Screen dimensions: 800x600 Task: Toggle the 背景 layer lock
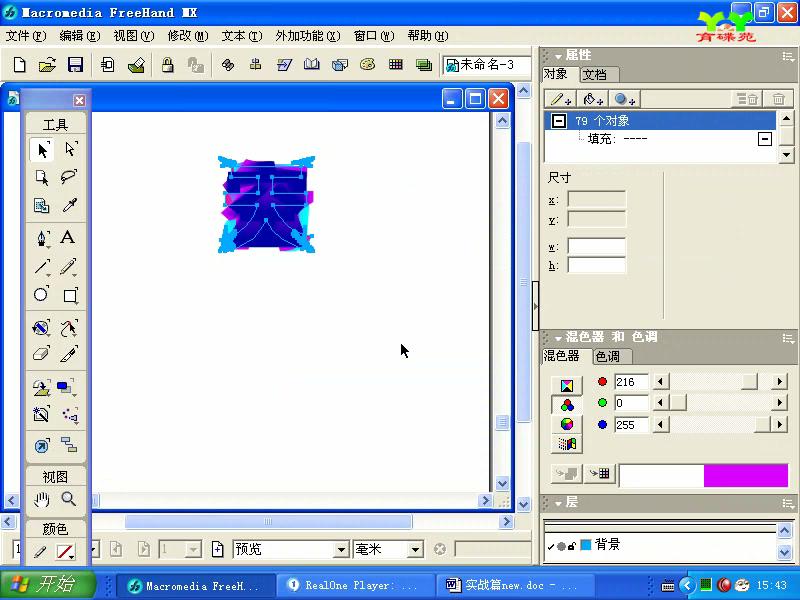click(572, 546)
